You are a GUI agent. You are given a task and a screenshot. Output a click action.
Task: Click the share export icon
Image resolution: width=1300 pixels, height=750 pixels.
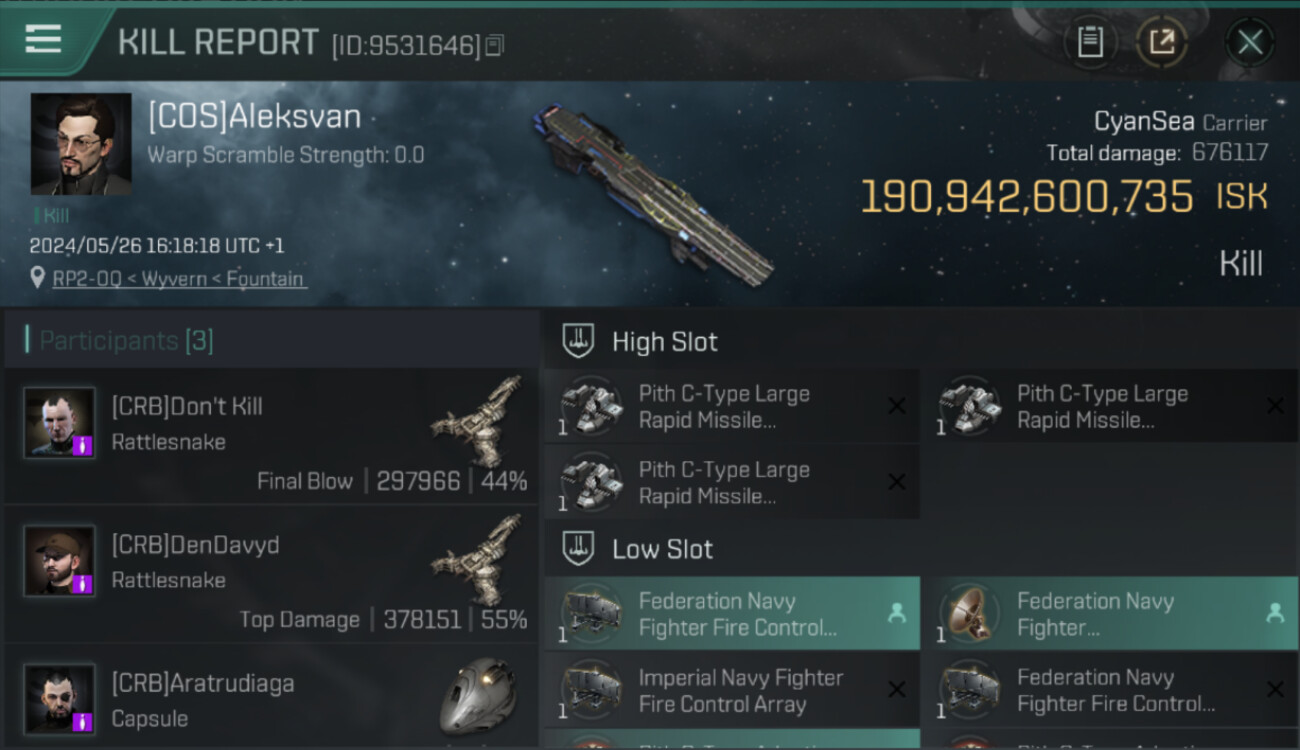coord(1162,42)
